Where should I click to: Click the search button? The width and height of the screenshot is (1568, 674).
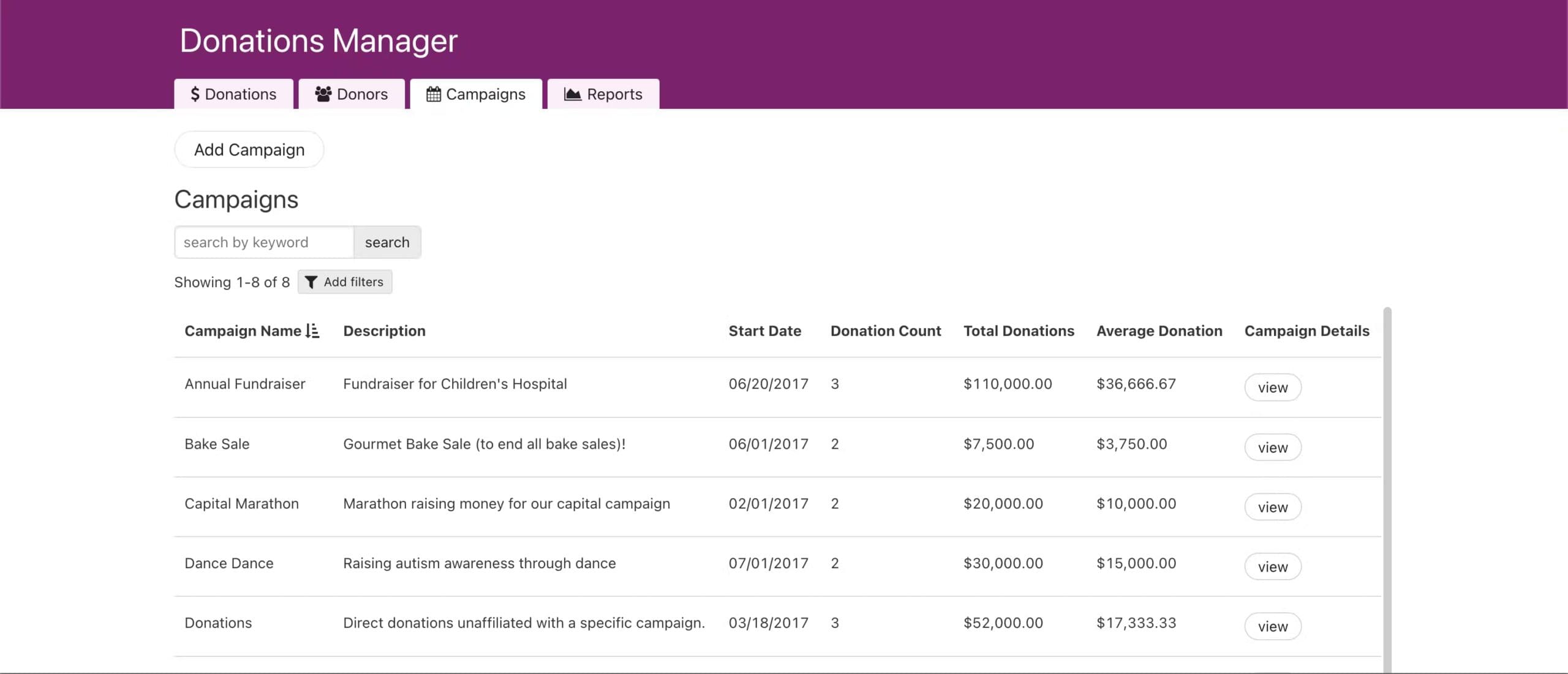[x=386, y=242]
